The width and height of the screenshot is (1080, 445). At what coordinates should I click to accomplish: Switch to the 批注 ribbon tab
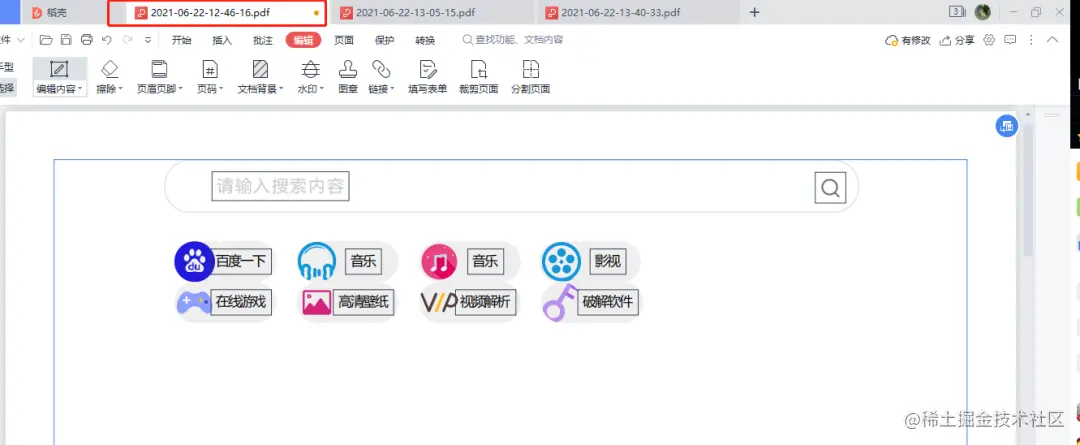262,40
